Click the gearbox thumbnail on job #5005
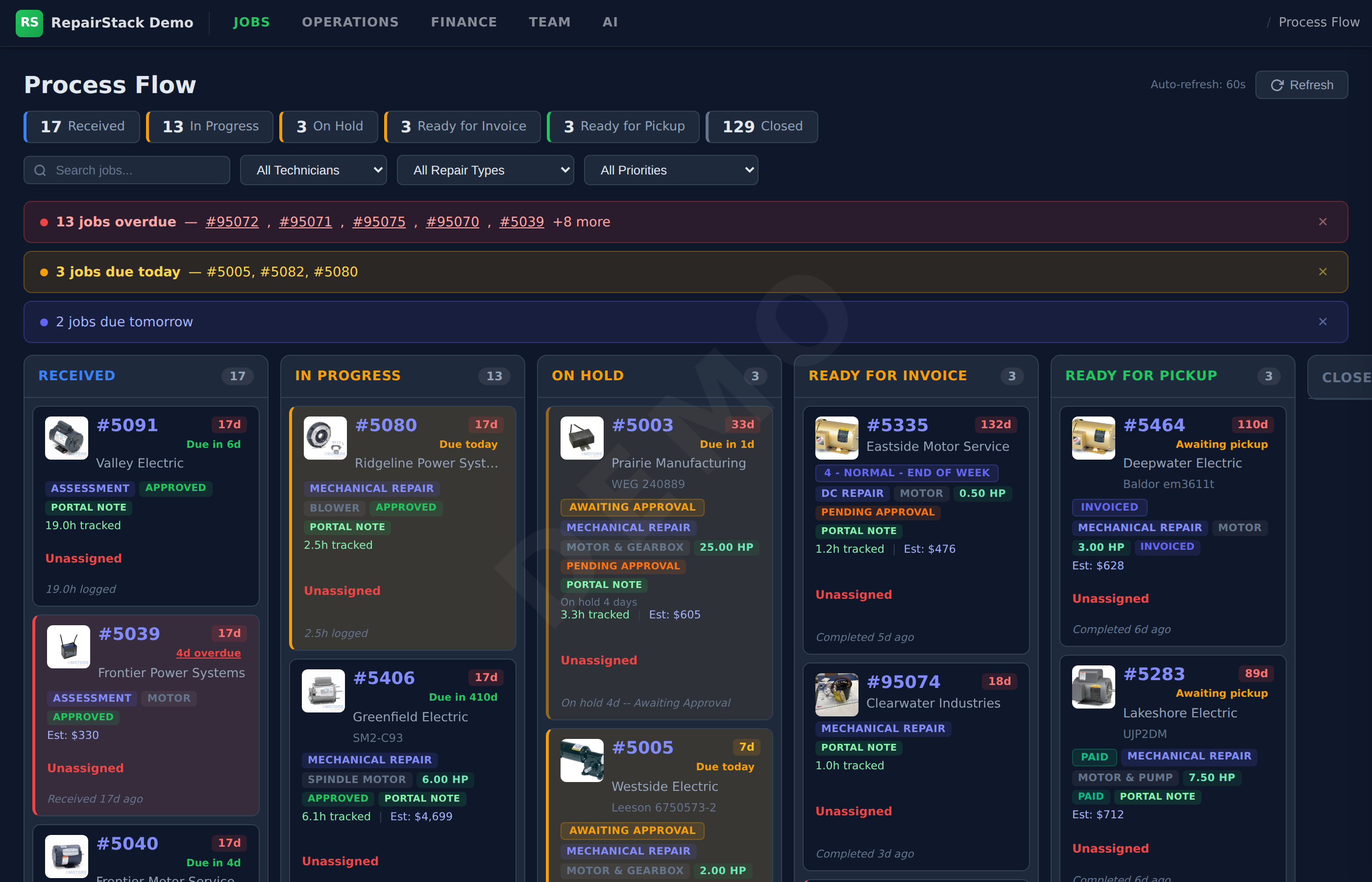 (x=582, y=760)
